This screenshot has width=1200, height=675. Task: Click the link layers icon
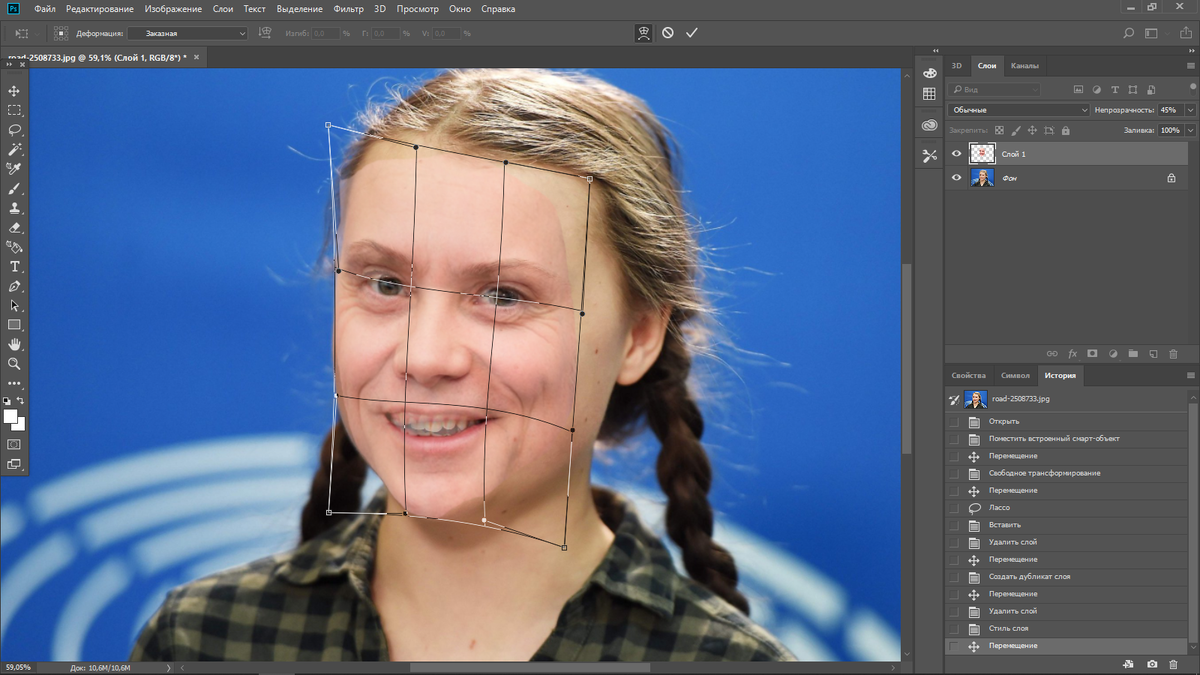[1052, 353]
